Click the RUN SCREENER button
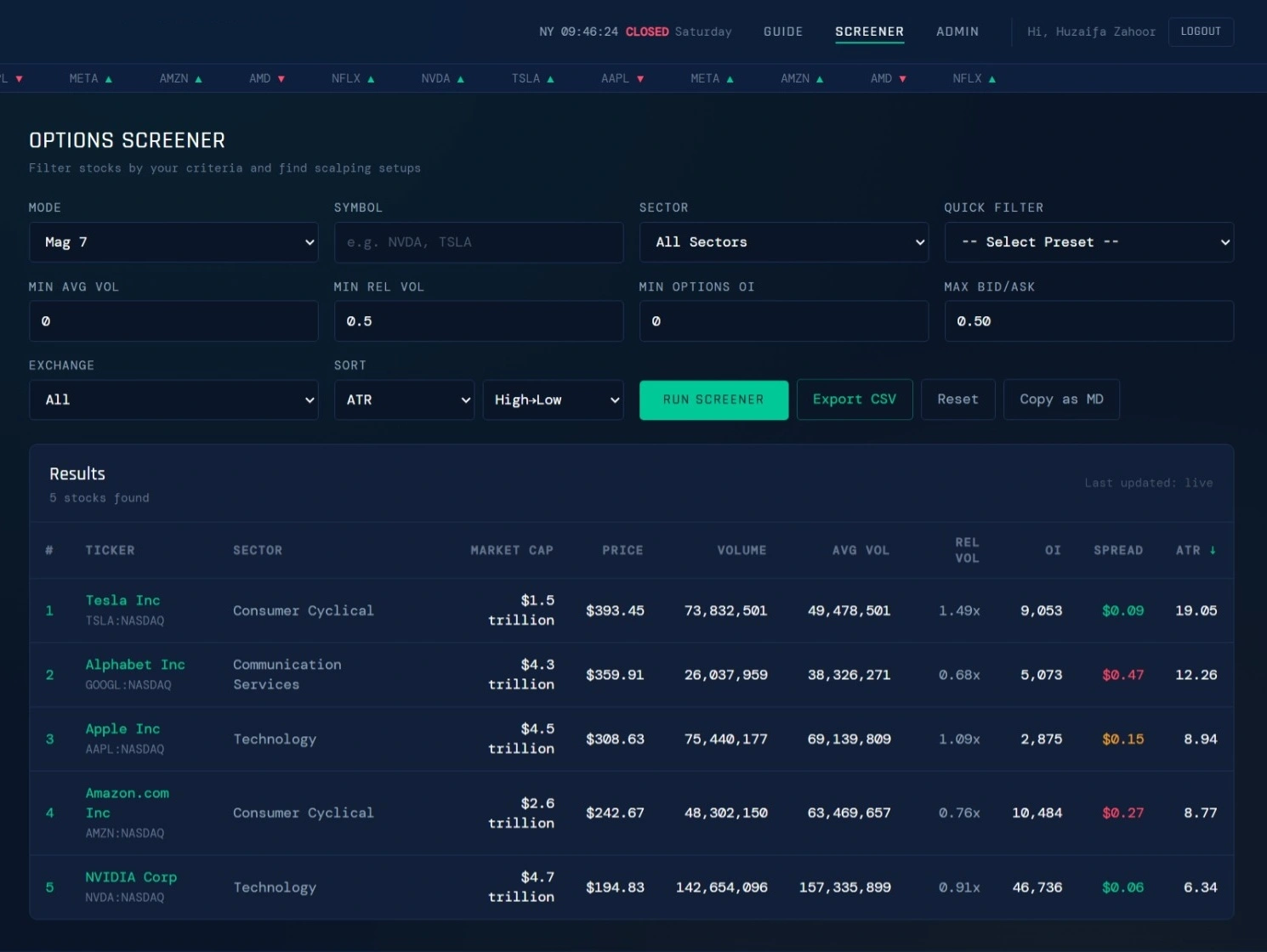 click(713, 399)
